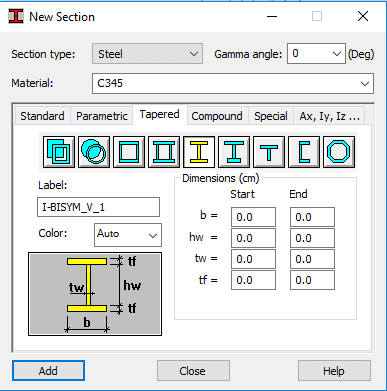
Task: Click the Start tw dimension field
Action: pos(253,259)
